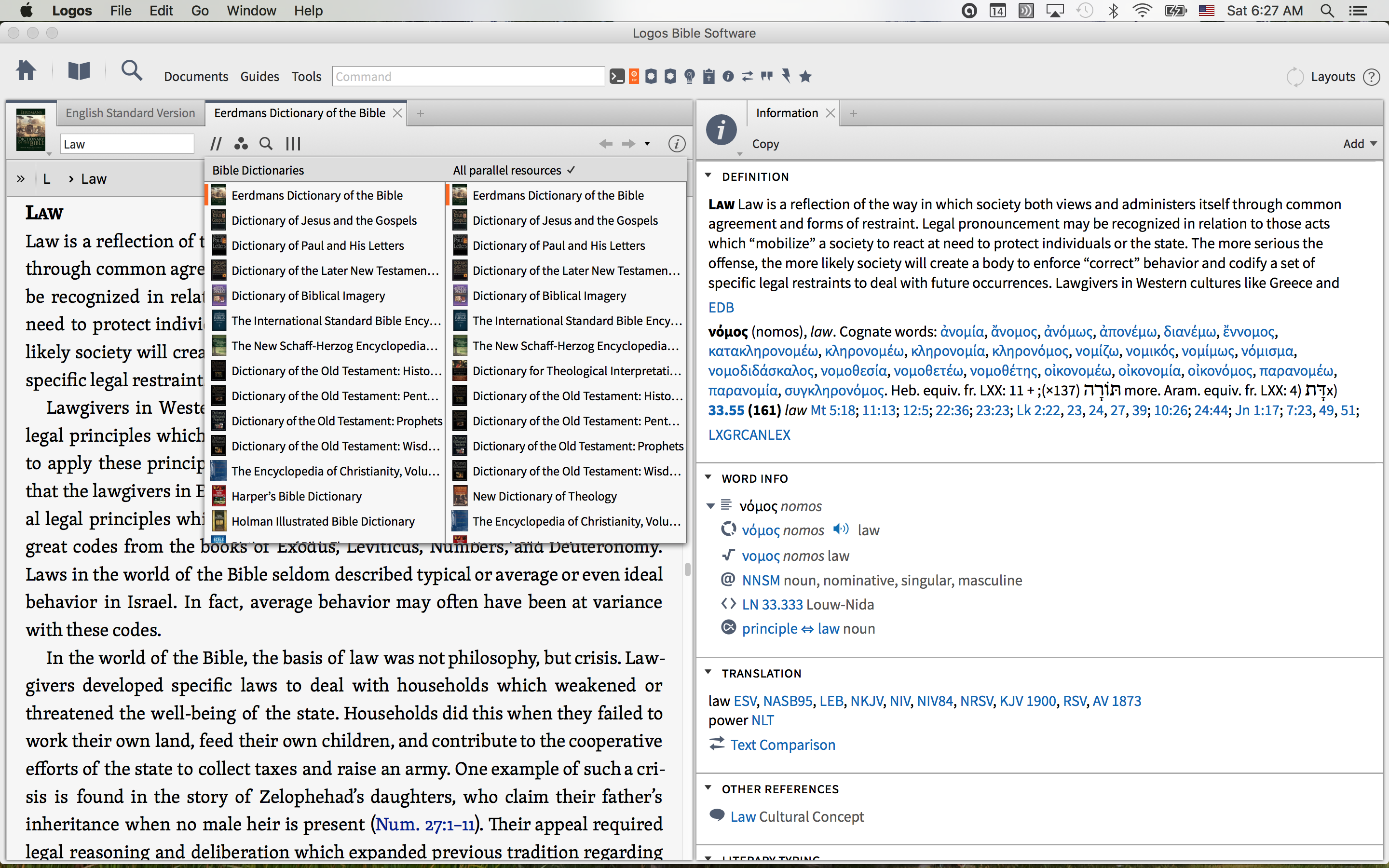Open the visual filters three-dots icon
The width and height of the screenshot is (1389, 868).
(241, 144)
